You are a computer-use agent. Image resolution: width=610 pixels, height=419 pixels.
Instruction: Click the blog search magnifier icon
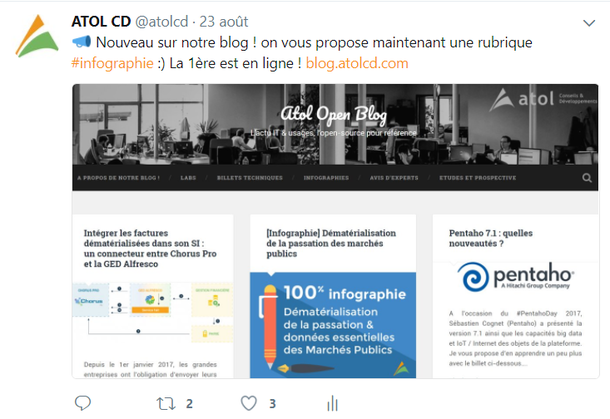click(x=587, y=178)
